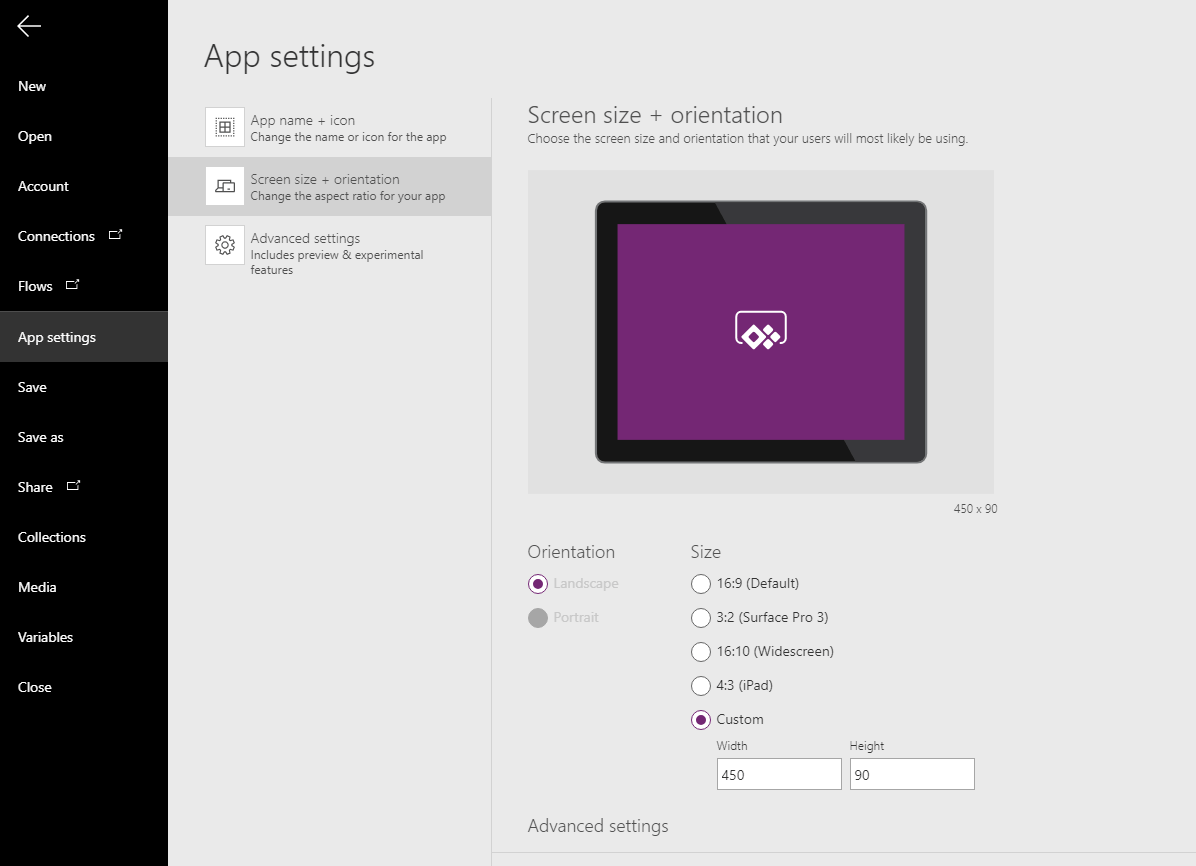Click the external link icon beside Share
Viewport: 1196px width, 866px height.
click(x=73, y=485)
